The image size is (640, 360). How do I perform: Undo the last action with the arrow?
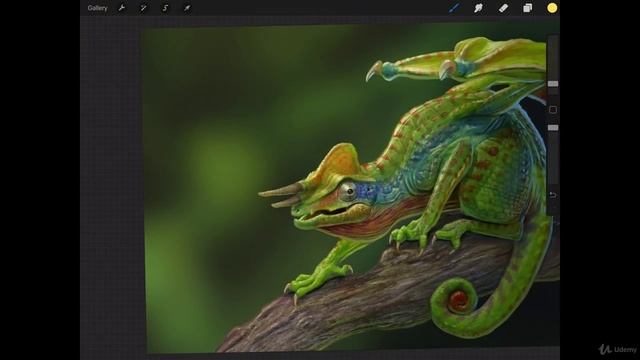[553, 195]
